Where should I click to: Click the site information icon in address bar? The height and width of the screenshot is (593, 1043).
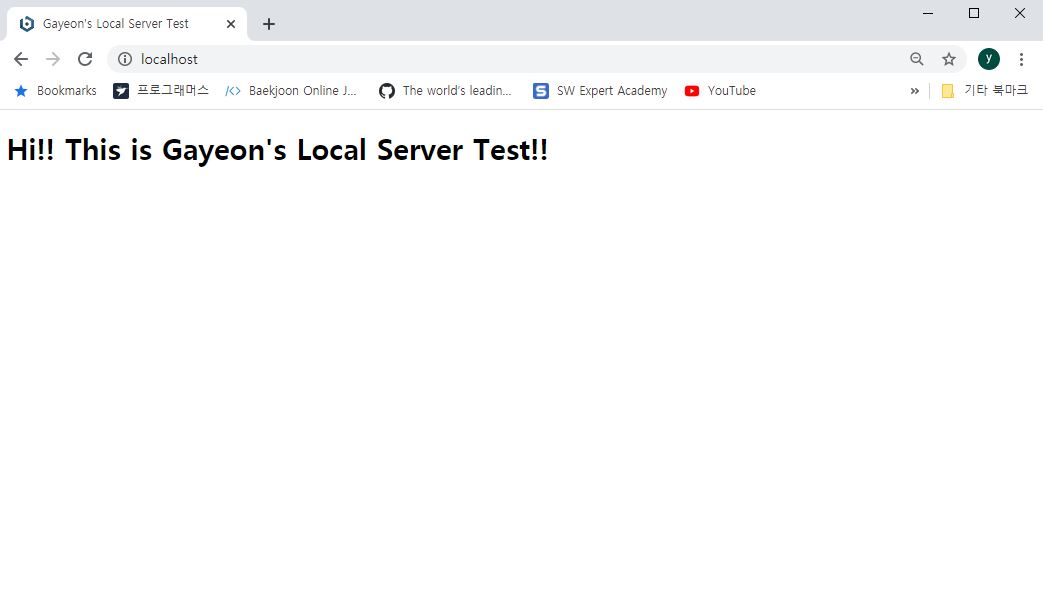coord(124,59)
